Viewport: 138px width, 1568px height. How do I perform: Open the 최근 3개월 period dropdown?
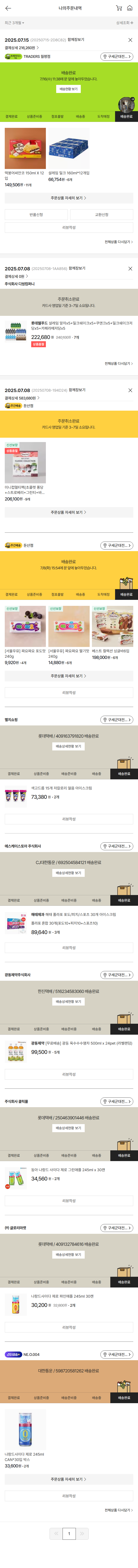tap(15, 23)
